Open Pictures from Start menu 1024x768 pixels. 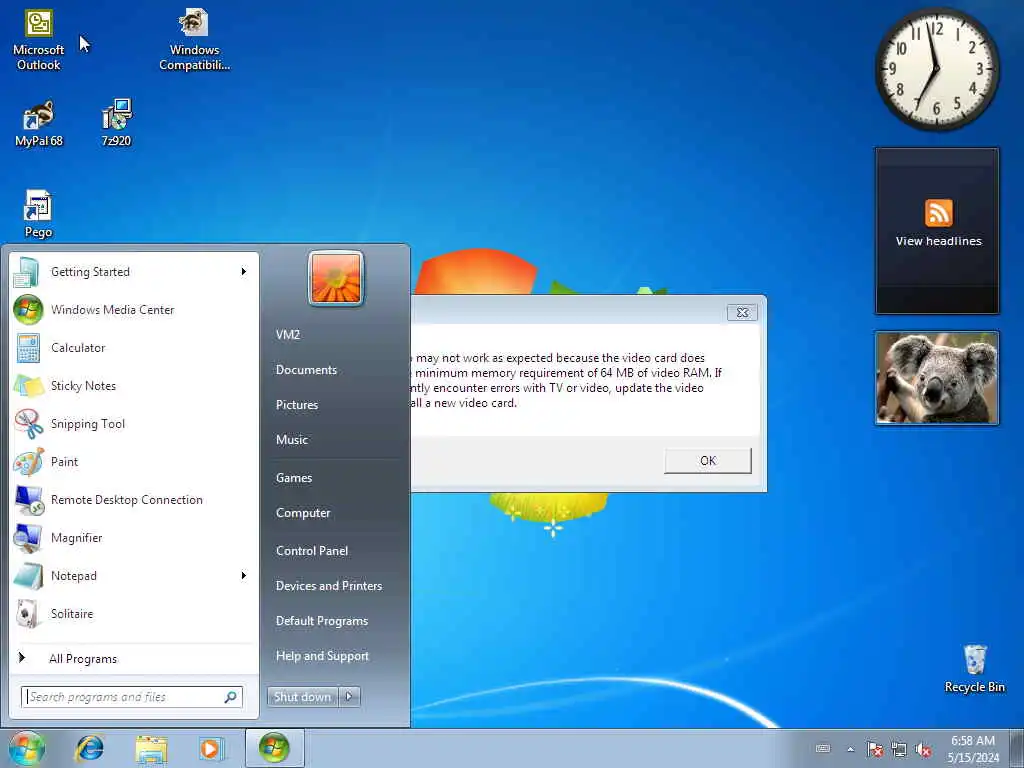tap(297, 405)
